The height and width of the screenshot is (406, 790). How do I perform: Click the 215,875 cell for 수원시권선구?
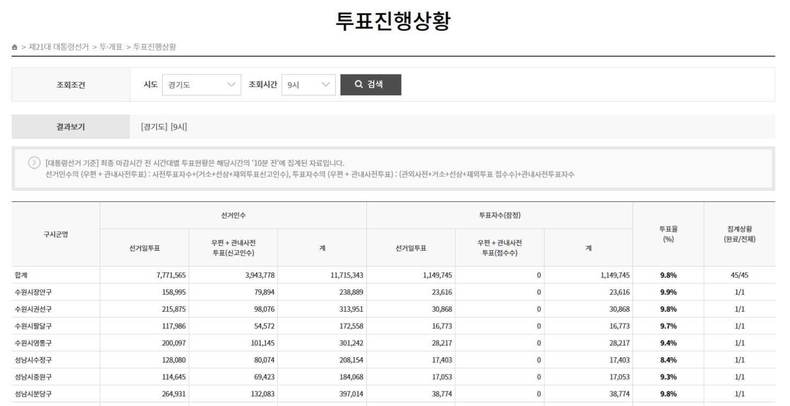tap(174, 309)
